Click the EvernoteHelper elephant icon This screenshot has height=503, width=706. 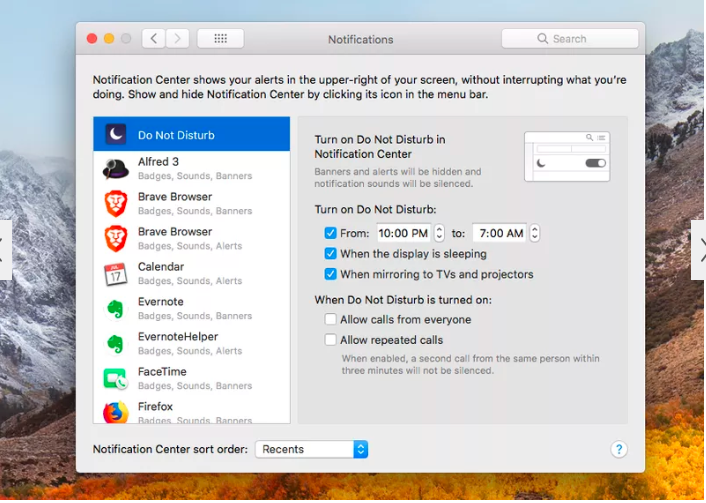click(116, 344)
